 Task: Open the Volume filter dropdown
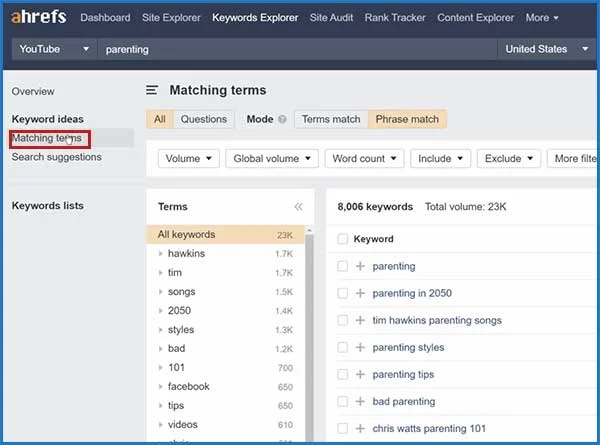189,158
